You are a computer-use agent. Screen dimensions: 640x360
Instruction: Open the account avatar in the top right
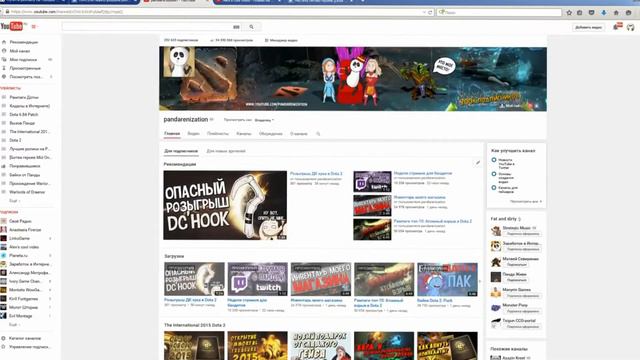[x=631, y=27]
